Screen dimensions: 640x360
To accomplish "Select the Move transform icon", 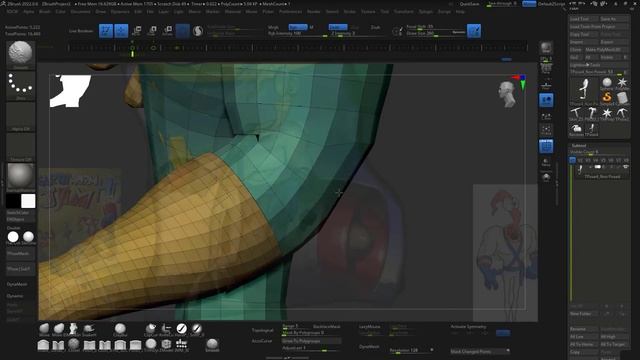I will tap(137, 31).
